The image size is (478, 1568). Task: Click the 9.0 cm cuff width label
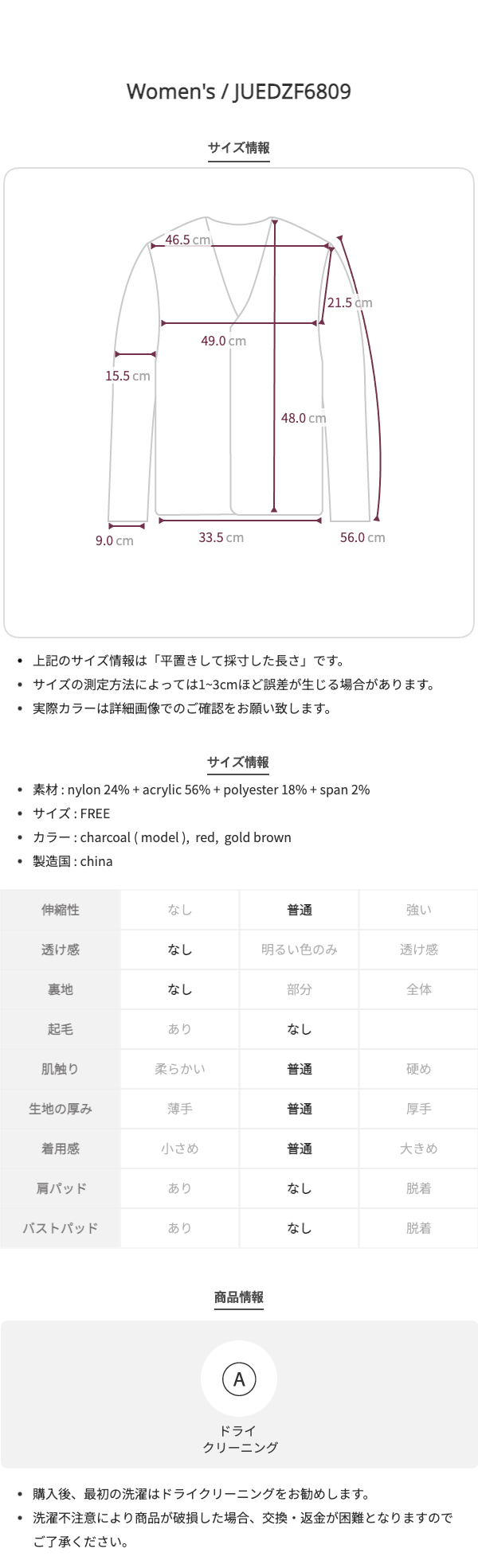[x=115, y=540]
